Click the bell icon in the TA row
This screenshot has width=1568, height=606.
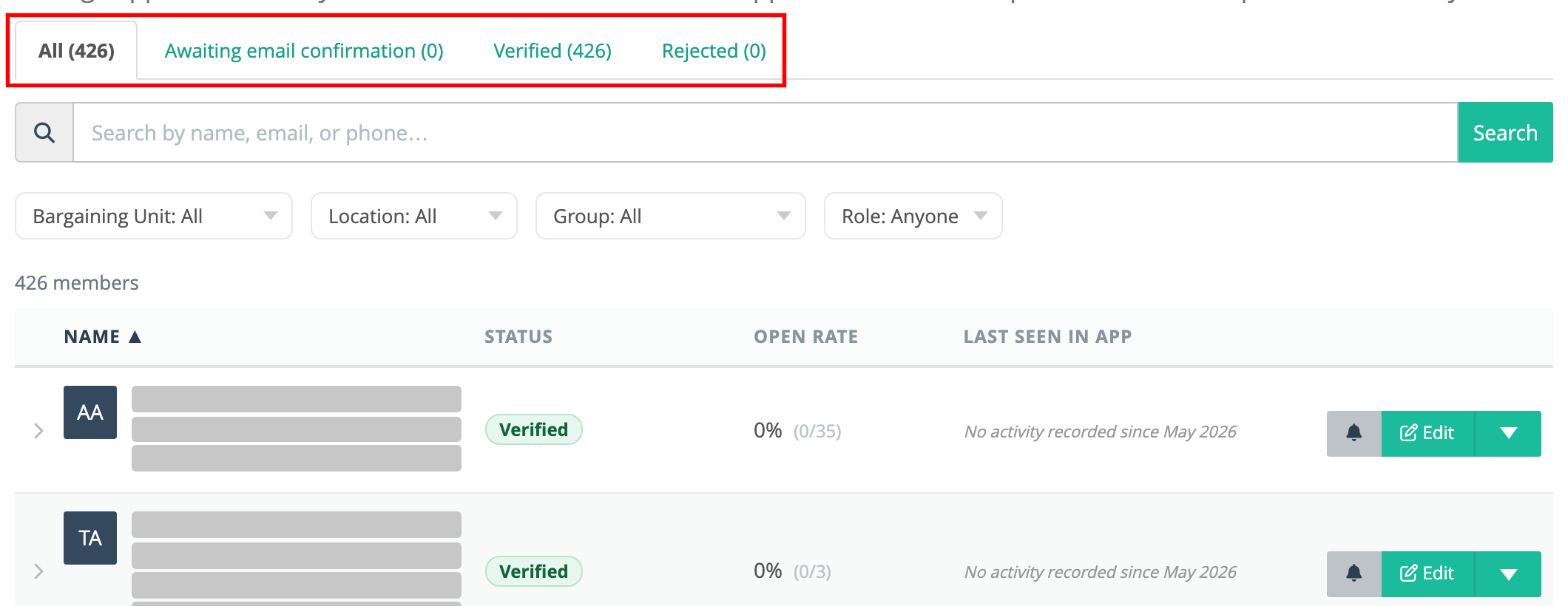(x=1354, y=573)
